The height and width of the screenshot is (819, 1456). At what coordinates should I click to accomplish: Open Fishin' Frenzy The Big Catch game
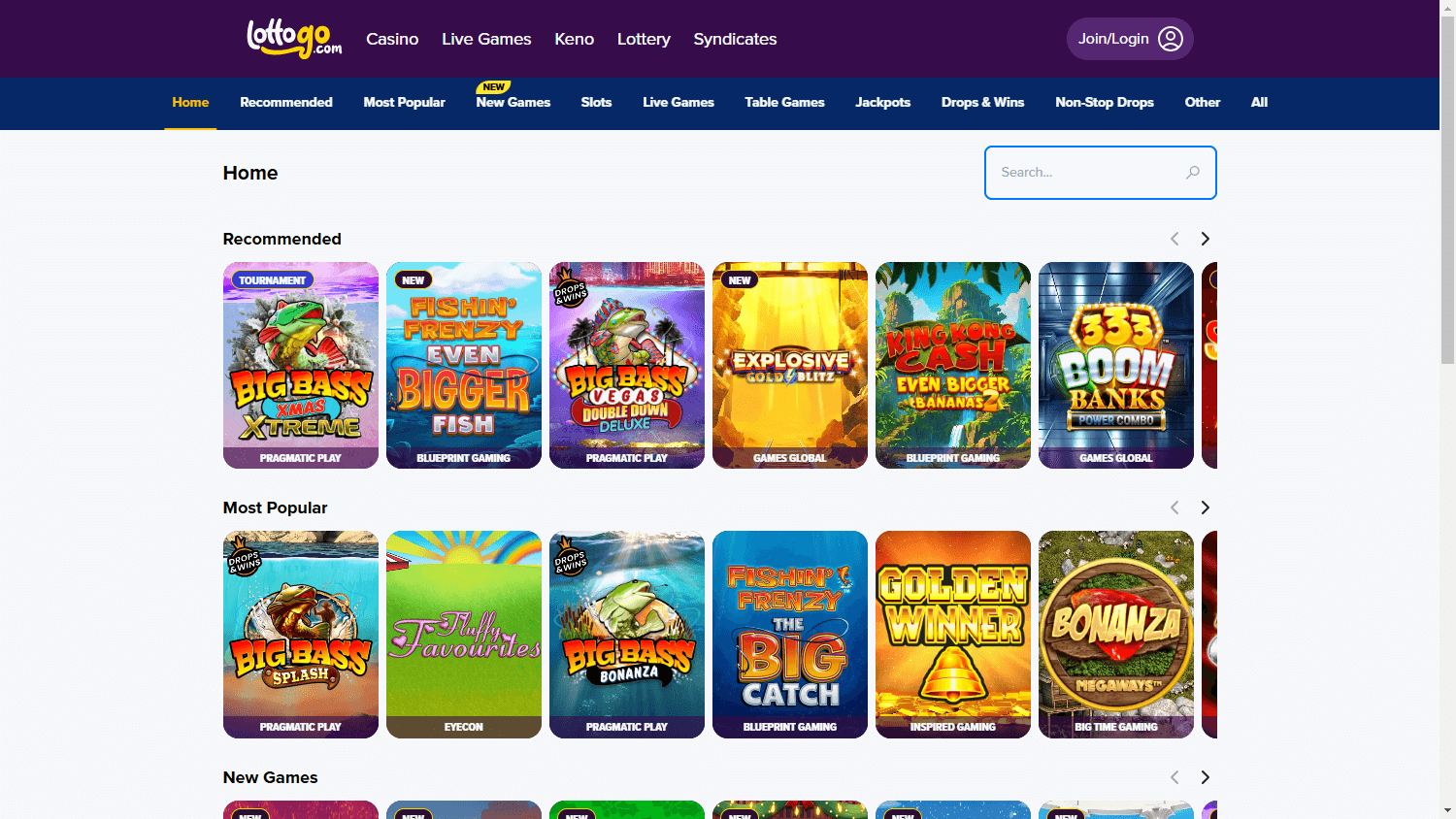coord(790,635)
